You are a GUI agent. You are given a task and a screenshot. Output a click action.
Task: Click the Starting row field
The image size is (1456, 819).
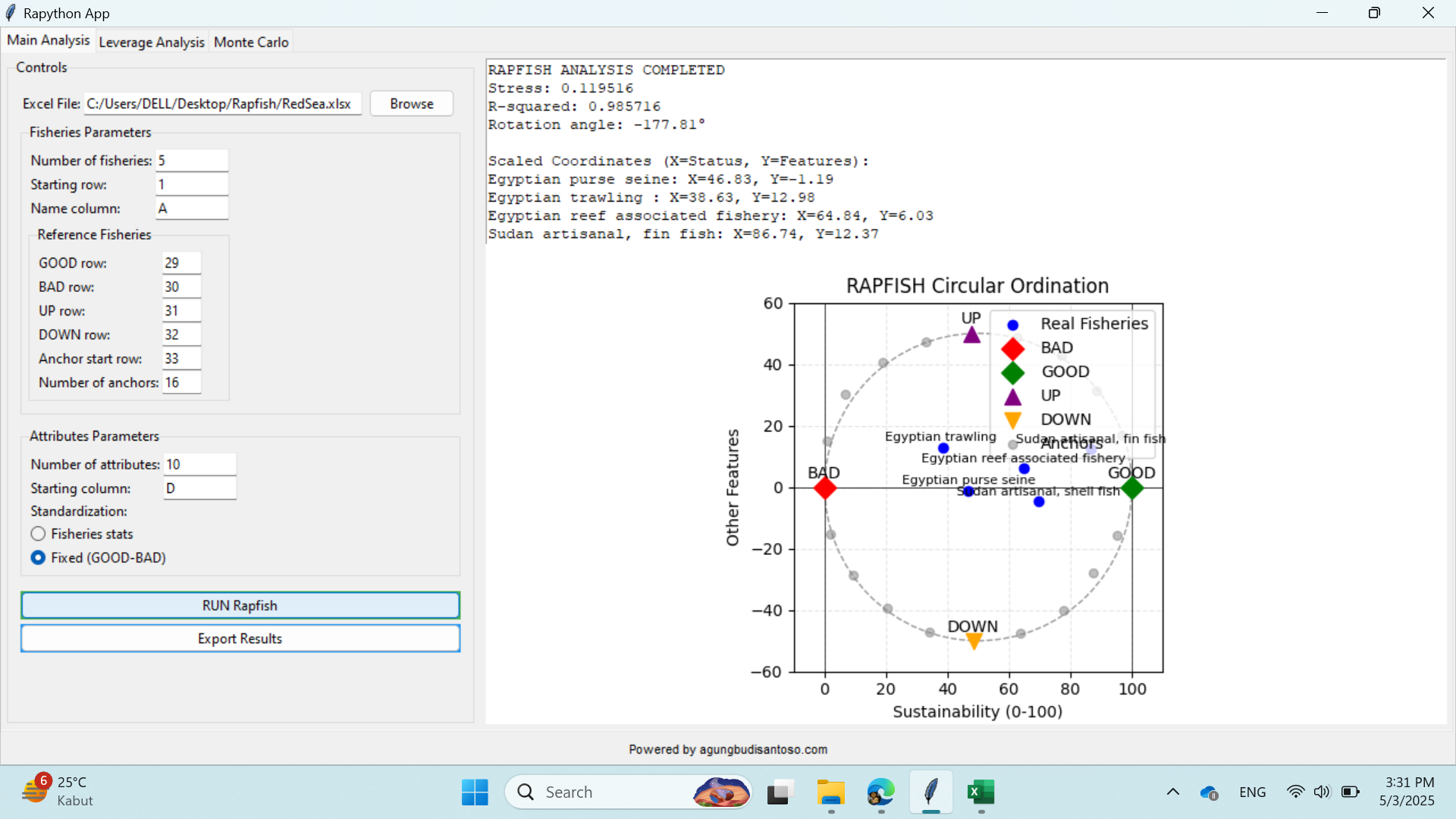pos(192,184)
